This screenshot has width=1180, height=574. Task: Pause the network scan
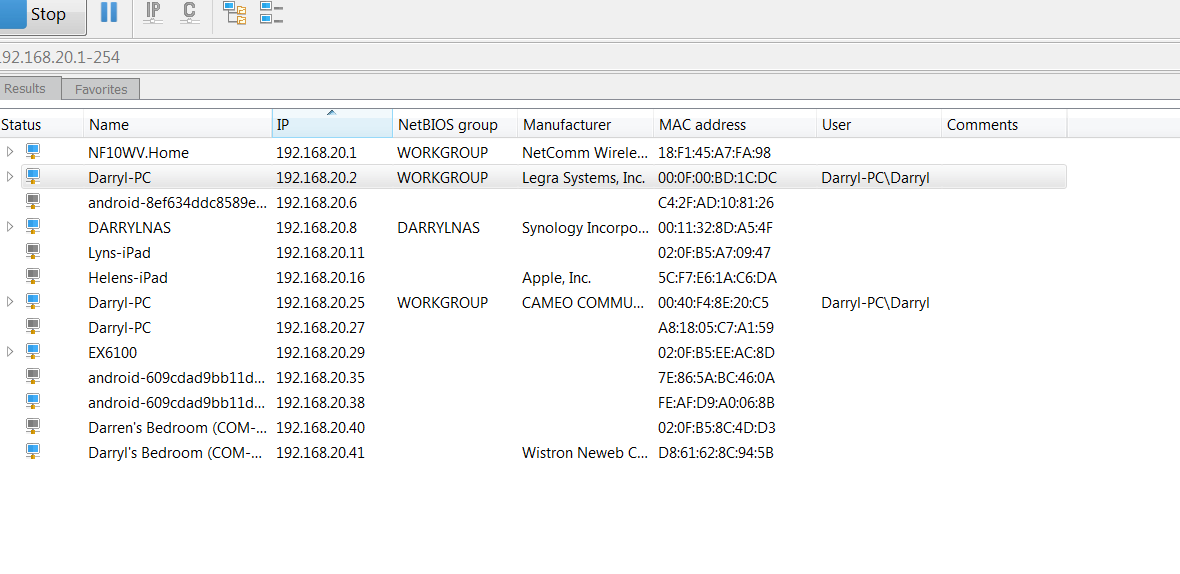[109, 13]
